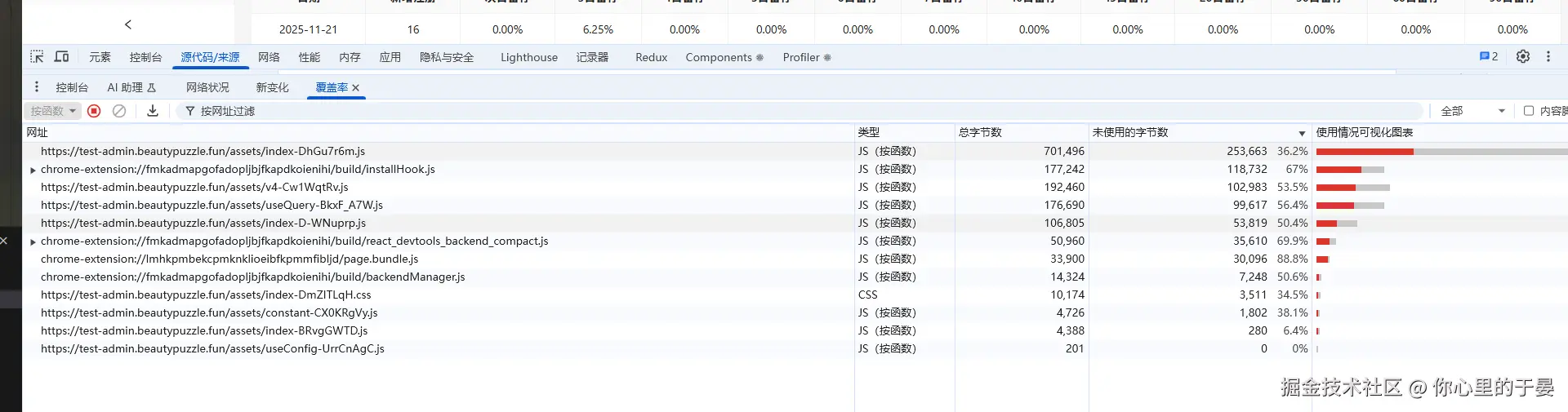The width and height of the screenshot is (1568, 412).
Task: Sort by 未使用的字节数 column arrow
Action: [x=1302, y=133]
